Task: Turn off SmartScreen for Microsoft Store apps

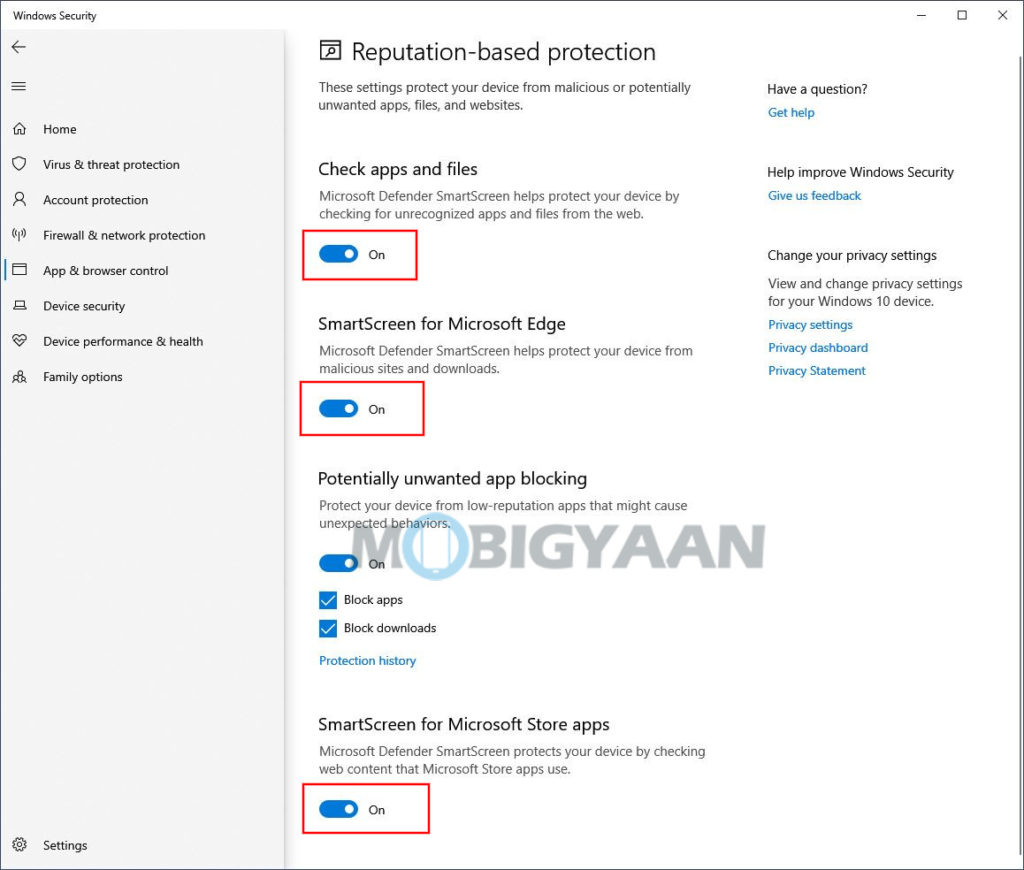Action: coord(338,808)
